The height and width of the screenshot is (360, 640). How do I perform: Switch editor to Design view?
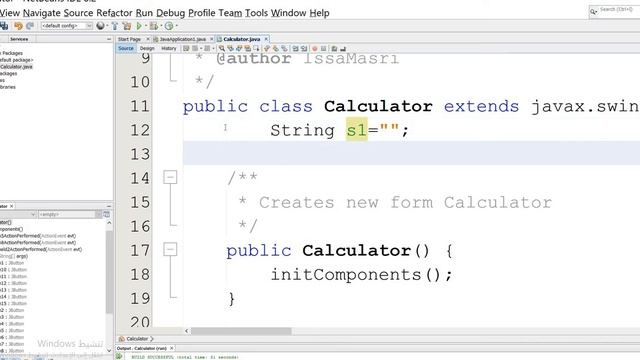147,48
